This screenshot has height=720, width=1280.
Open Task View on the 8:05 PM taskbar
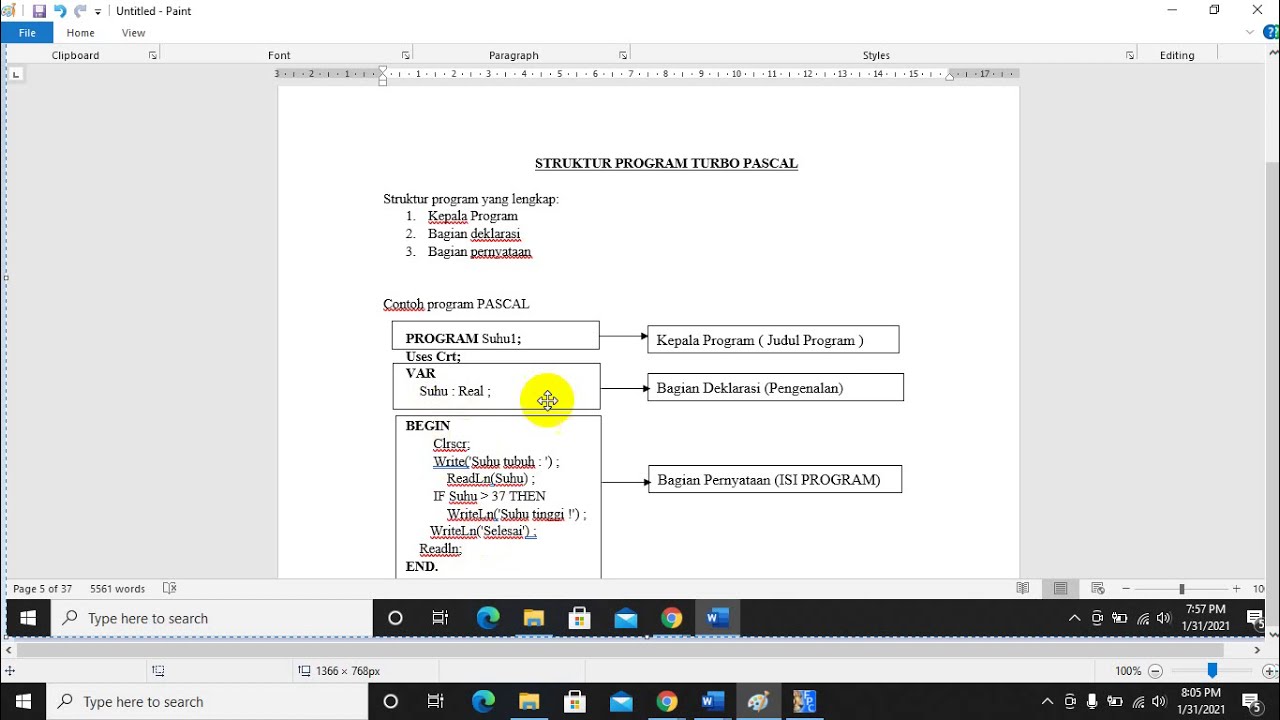(436, 701)
